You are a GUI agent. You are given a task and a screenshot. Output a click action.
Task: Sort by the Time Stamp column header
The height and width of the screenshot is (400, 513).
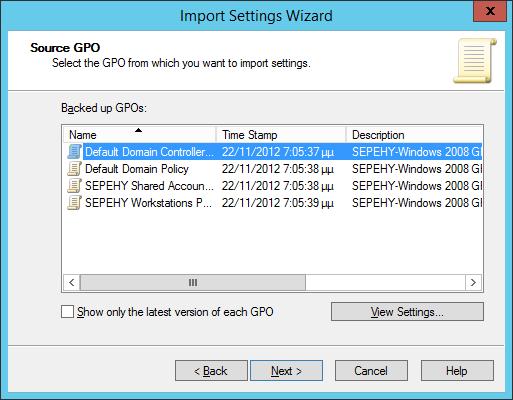coord(281,135)
